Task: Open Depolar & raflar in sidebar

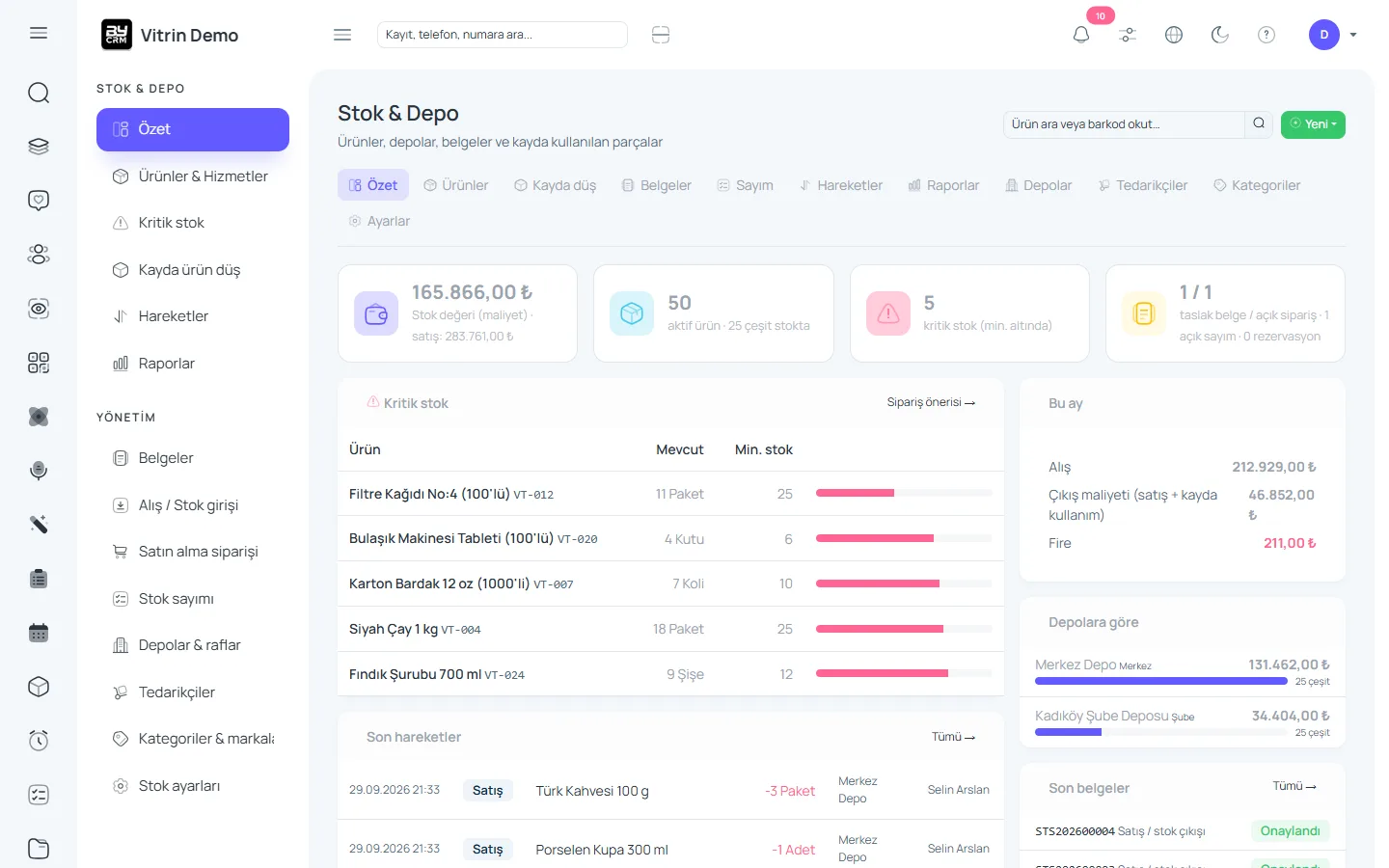Action: tap(193, 645)
